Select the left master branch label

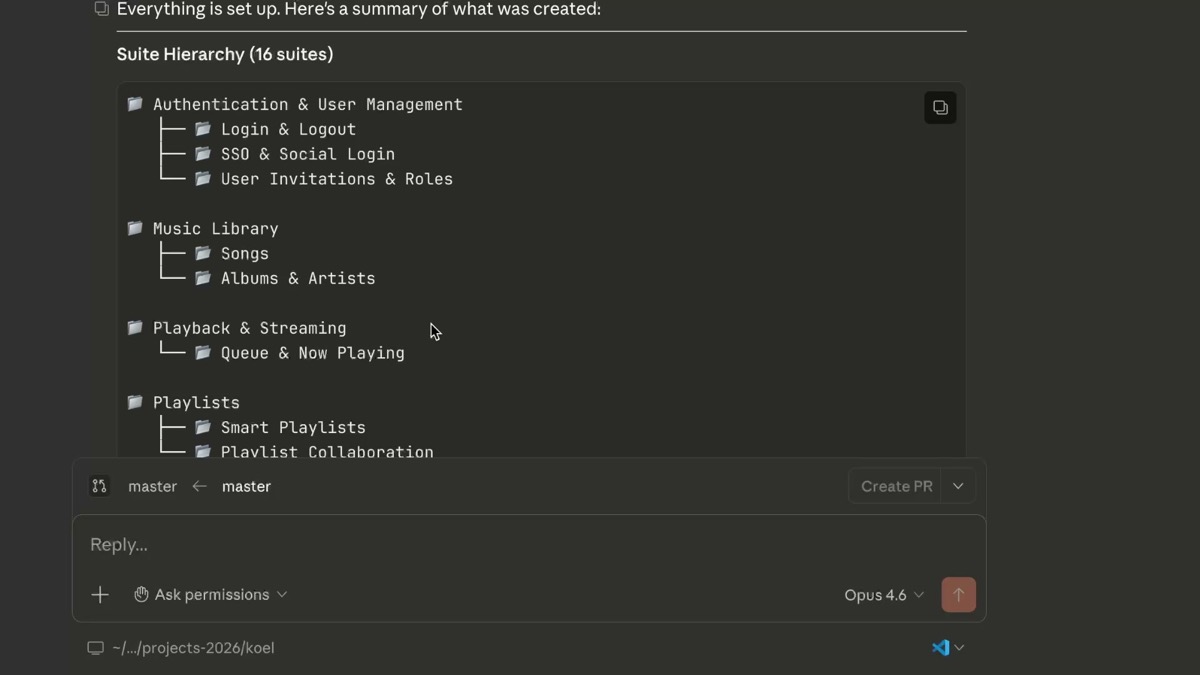pos(153,486)
